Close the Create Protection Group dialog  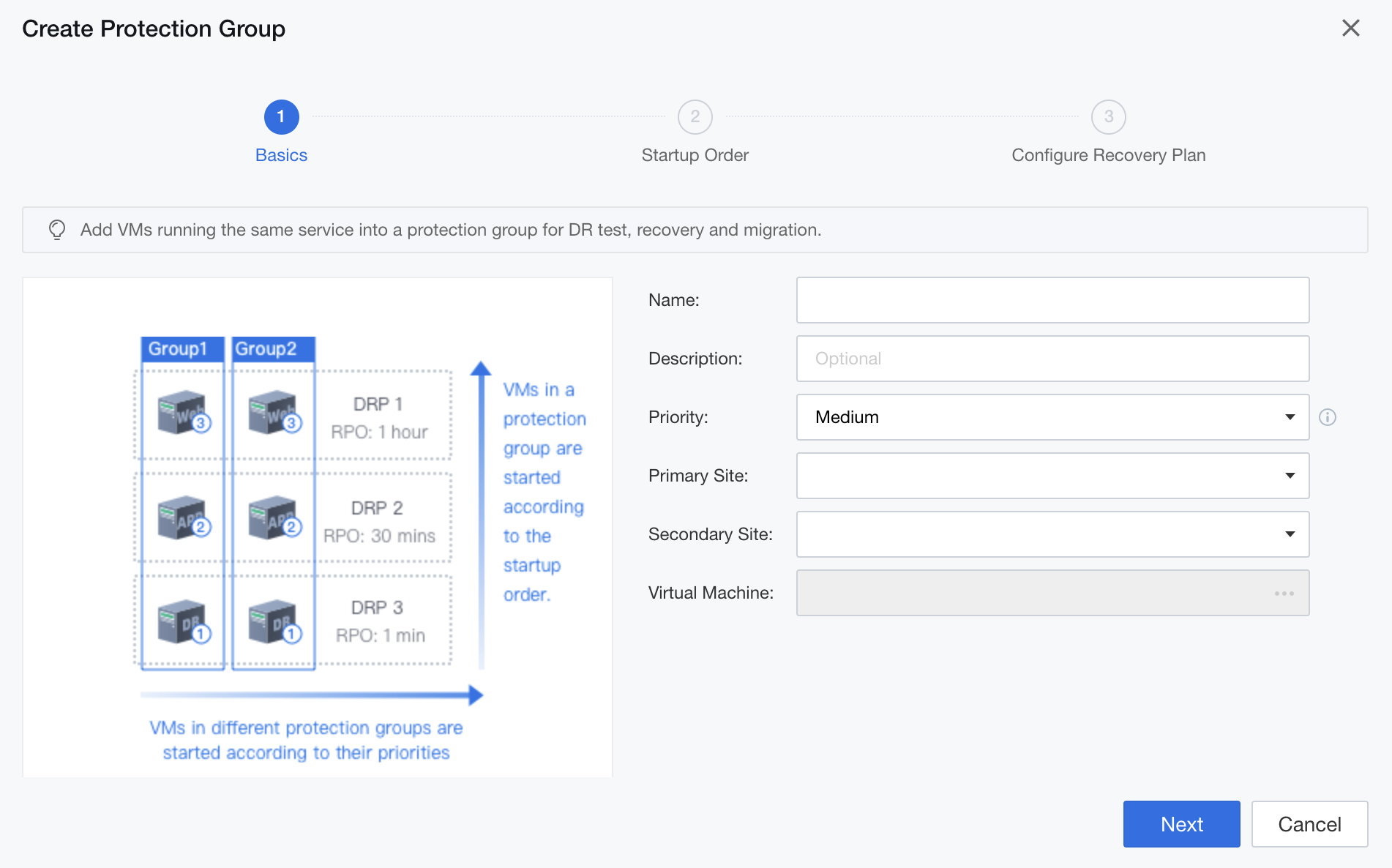1350,29
